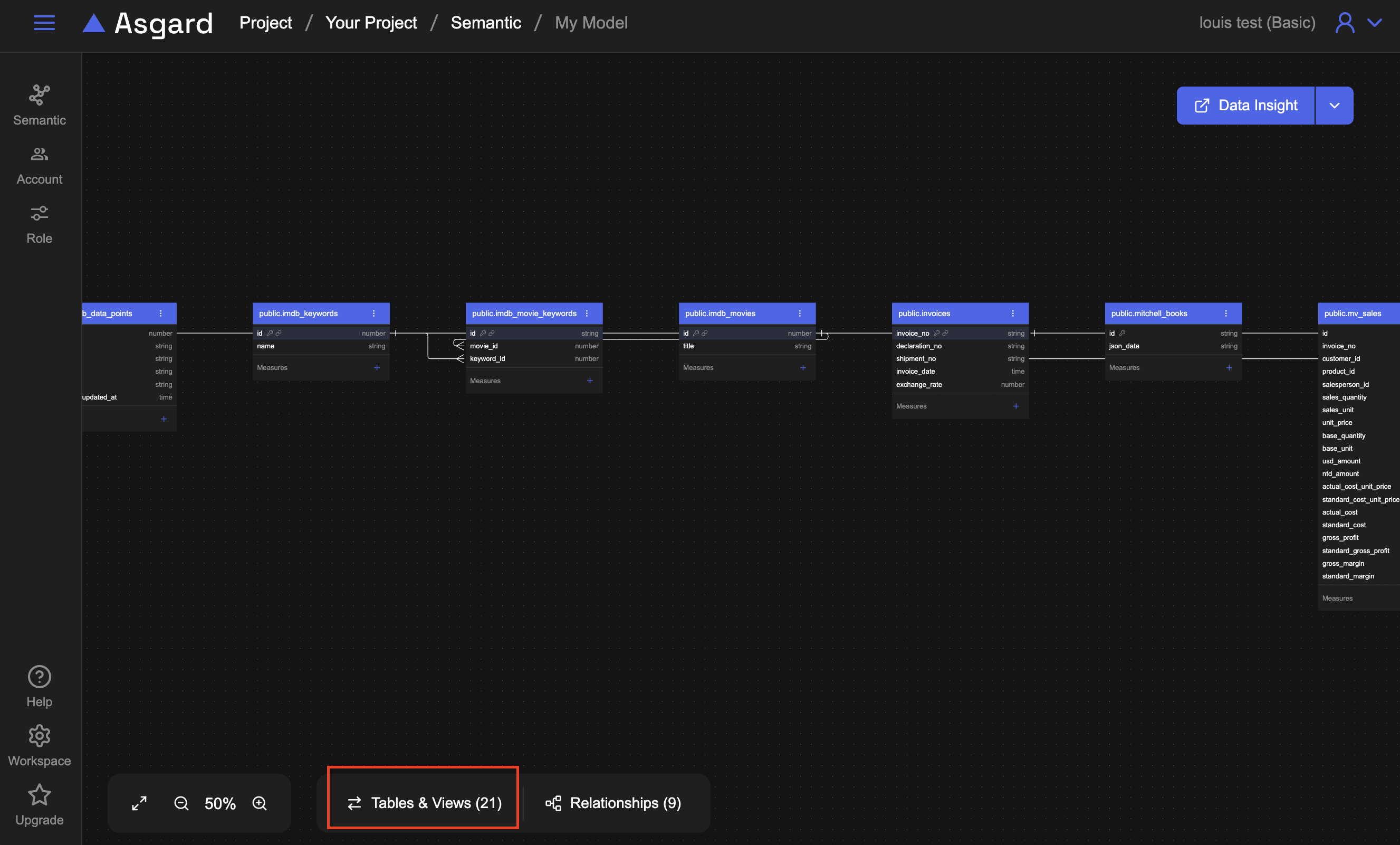1400x845 pixels.
Task: Go to Your Project breadcrumb
Action: [371, 23]
